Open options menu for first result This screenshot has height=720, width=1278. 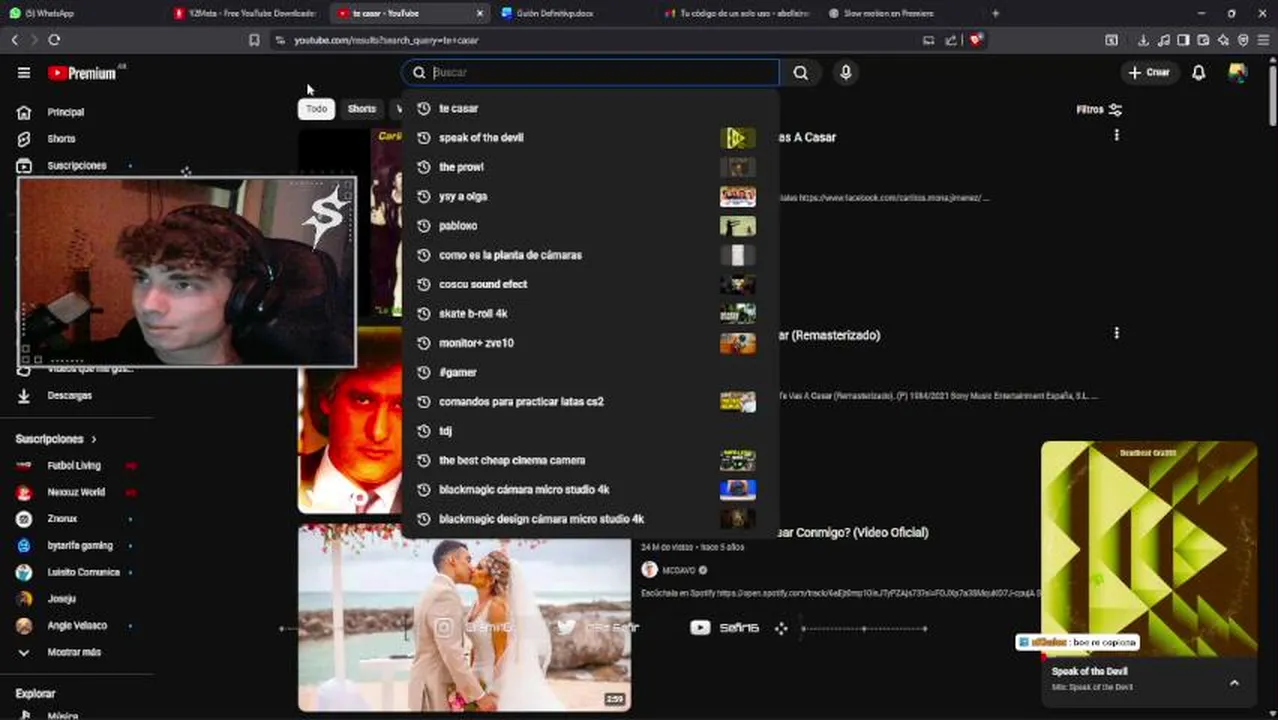coord(1116,135)
